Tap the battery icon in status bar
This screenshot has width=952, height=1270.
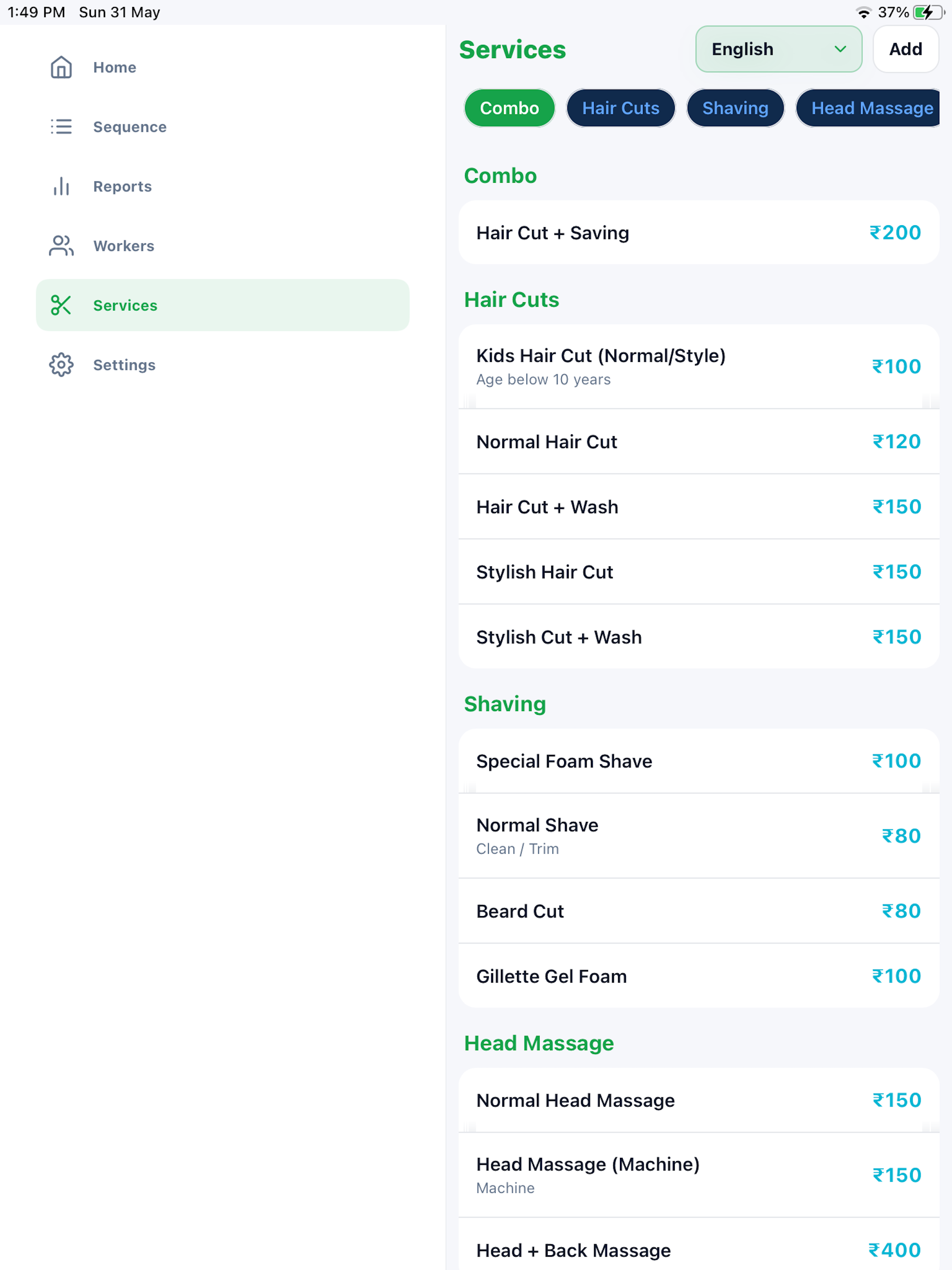(x=928, y=12)
